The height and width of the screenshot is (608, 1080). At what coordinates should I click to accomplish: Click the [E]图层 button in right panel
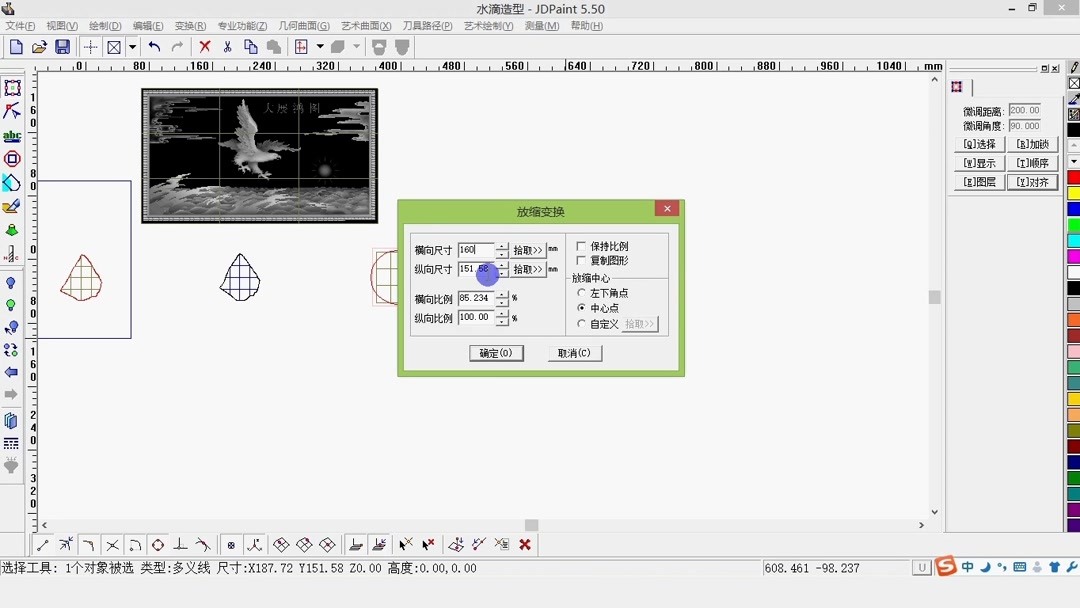(977, 181)
